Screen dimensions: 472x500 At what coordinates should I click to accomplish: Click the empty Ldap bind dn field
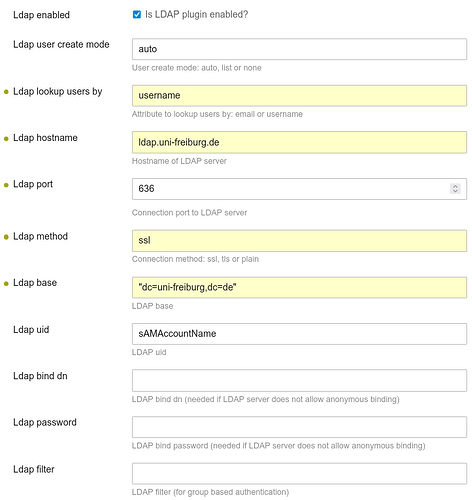pyautogui.click(x=299, y=380)
